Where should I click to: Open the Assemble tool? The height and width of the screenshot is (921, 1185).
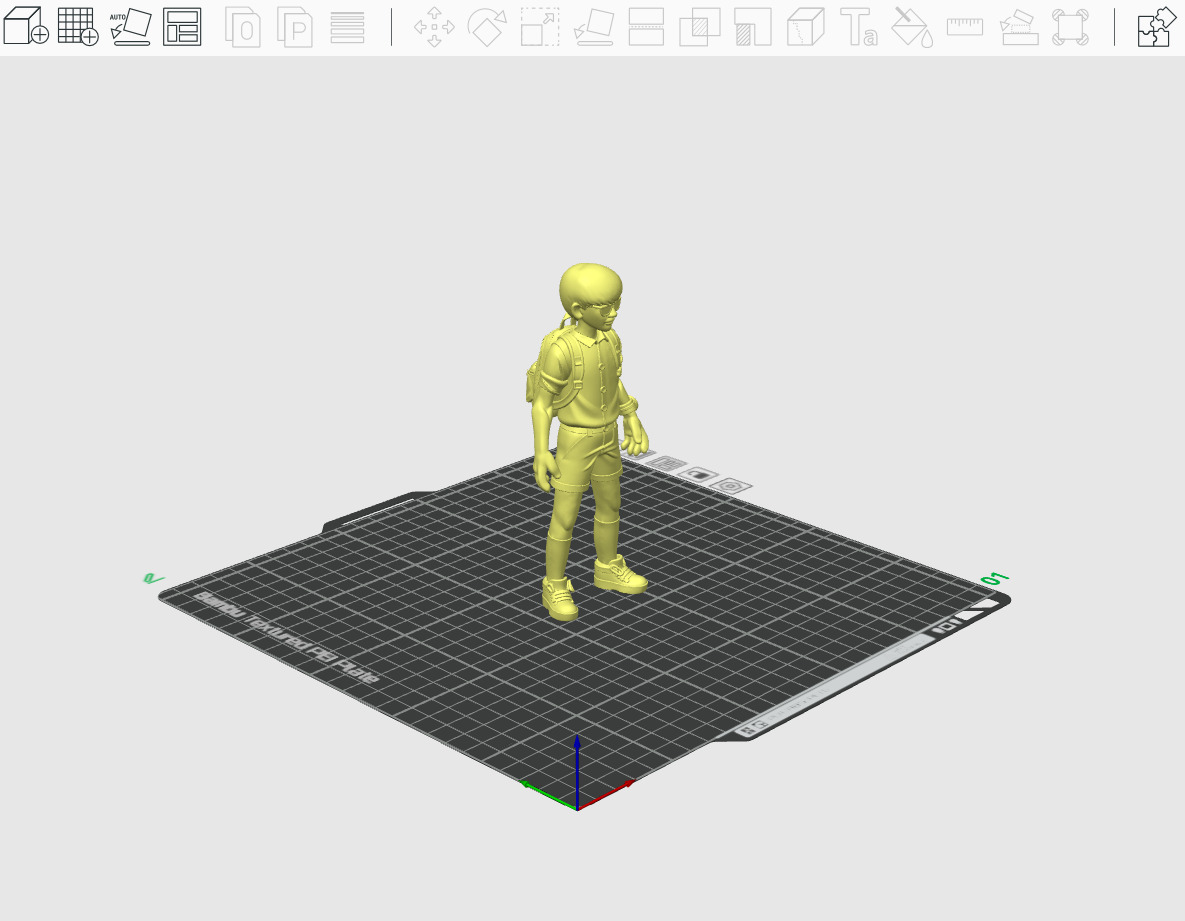[x=1019, y=27]
